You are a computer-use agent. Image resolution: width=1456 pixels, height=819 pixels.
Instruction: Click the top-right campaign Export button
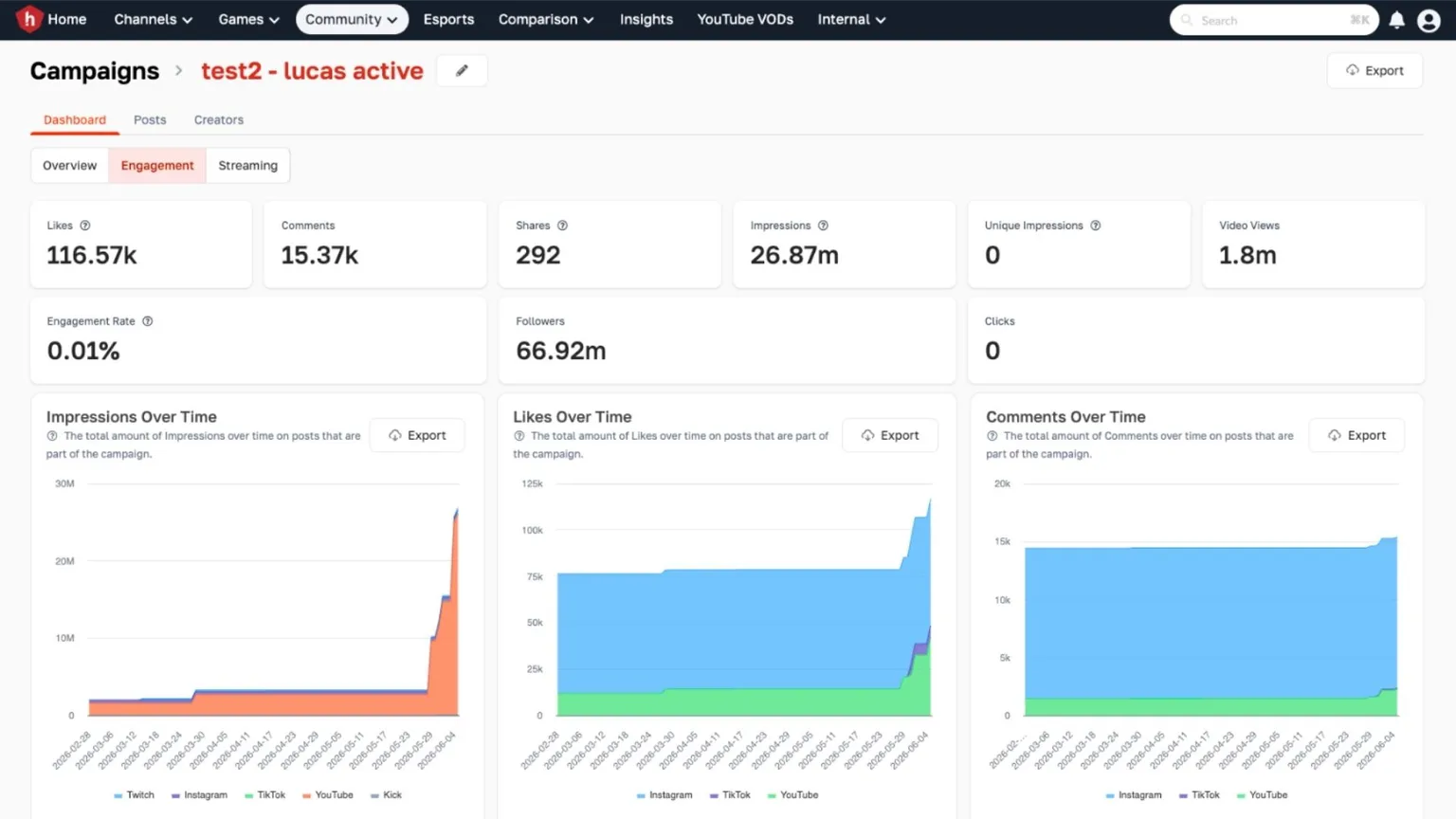pos(1374,70)
